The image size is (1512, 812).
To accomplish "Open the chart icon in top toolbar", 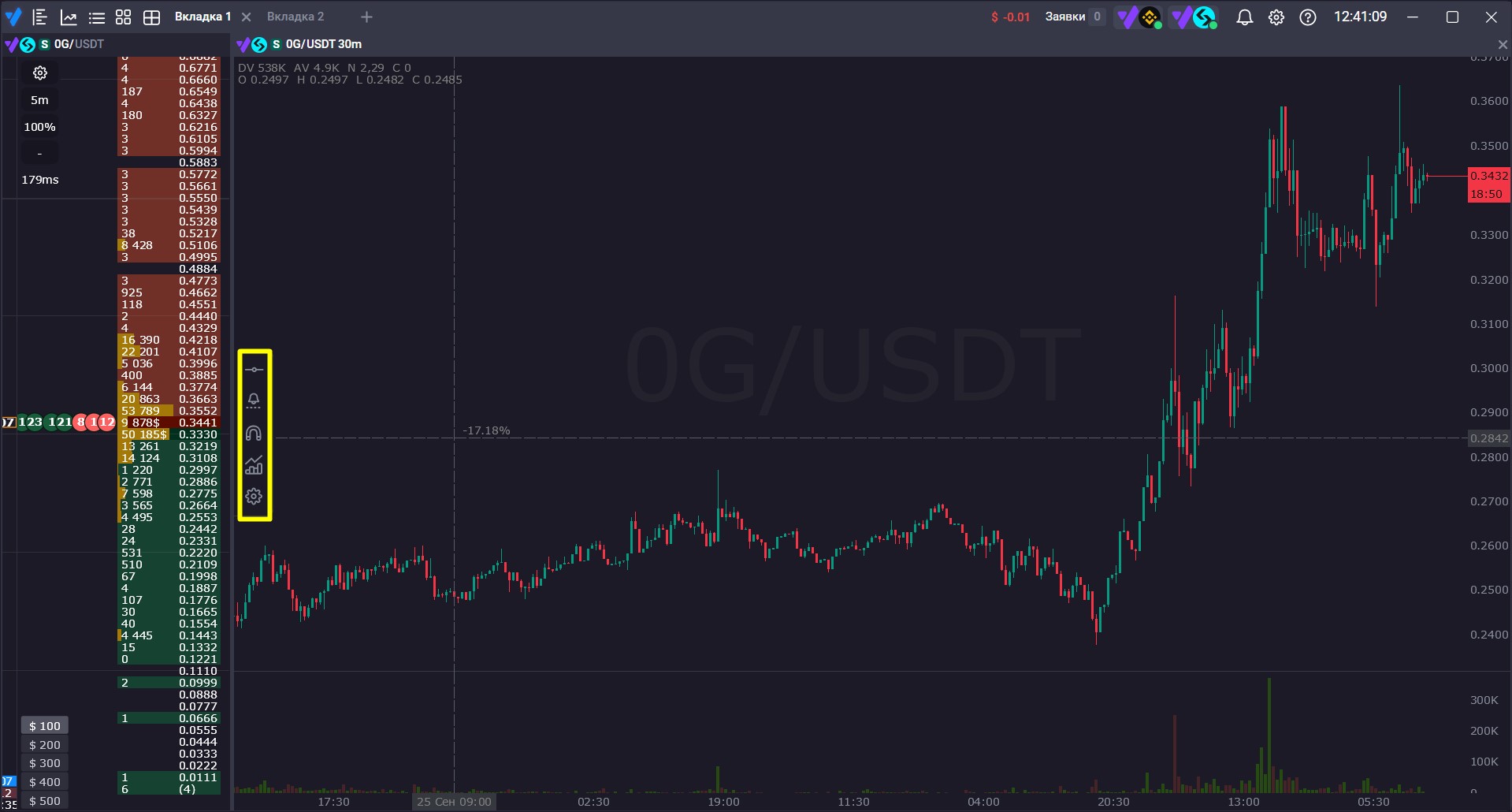I will click(x=69, y=17).
